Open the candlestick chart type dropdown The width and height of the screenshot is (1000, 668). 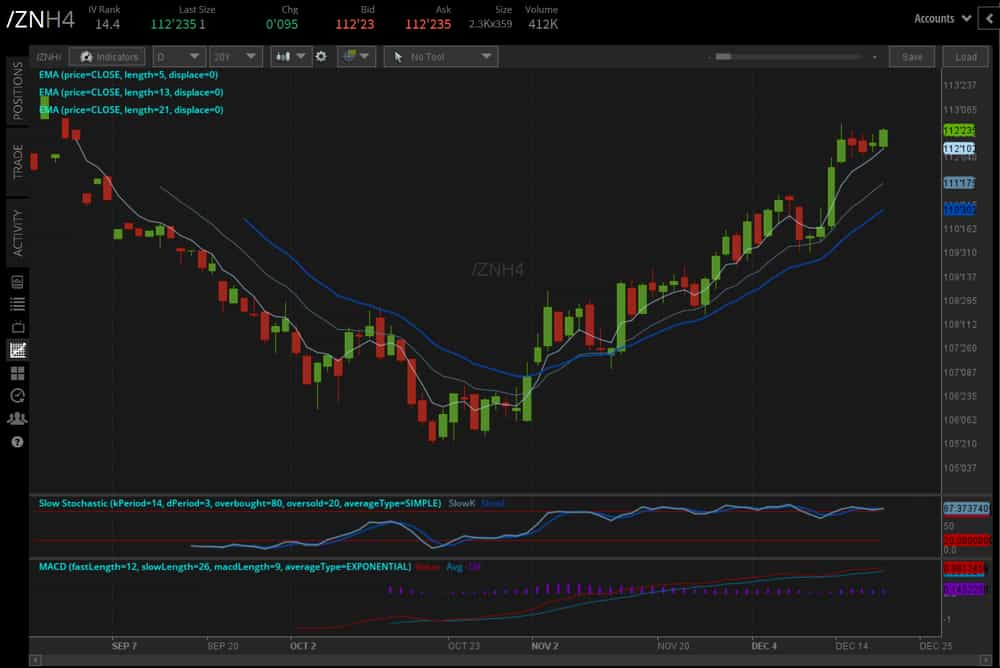[290, 57]
